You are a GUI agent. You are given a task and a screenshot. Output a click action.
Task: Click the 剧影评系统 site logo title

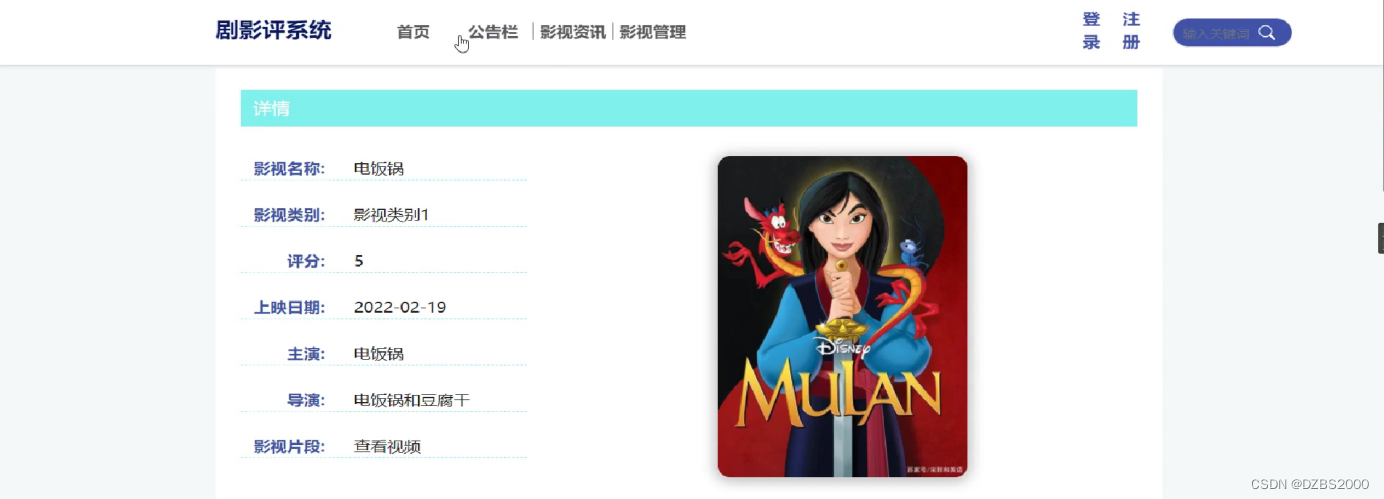pyautogui.click(x=273, y=30)
